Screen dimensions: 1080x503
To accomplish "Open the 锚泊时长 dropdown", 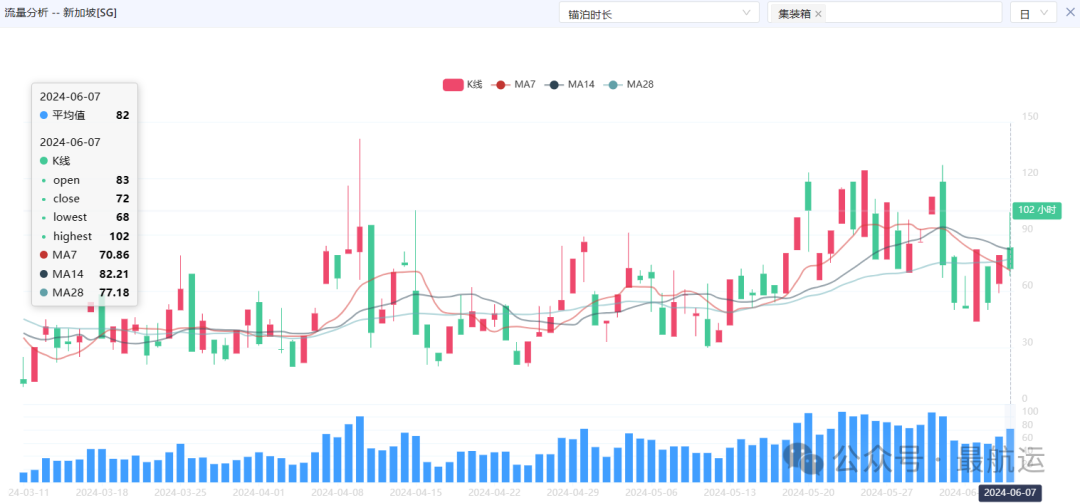I will [659, 13].
